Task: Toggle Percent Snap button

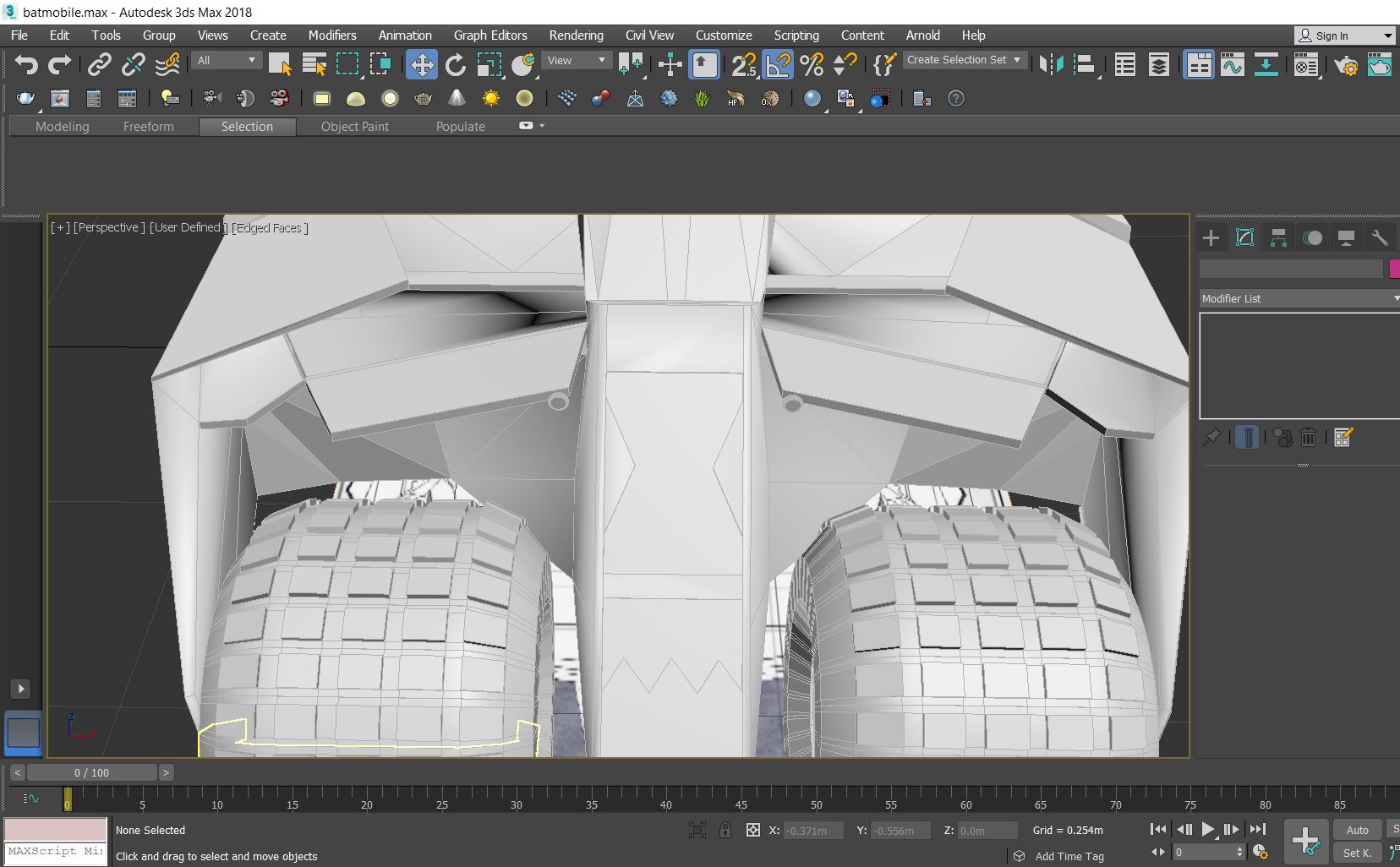Action: pyautogui.click(x=812, y=64)
